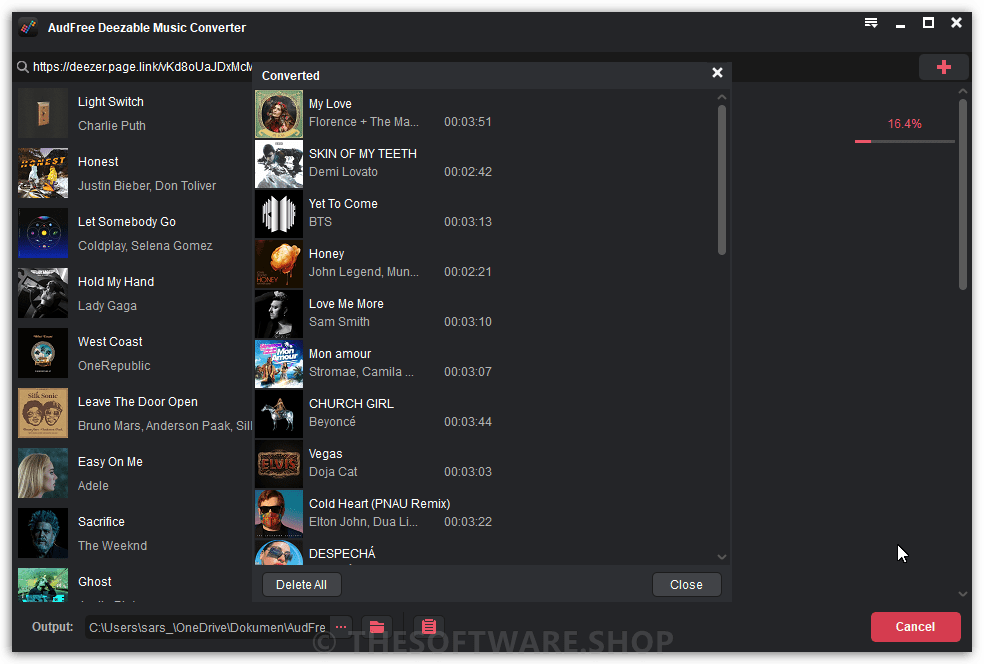Click the Deezer URL input field
This screenshot has width=984, height=664.
click(x=142, y=67)
